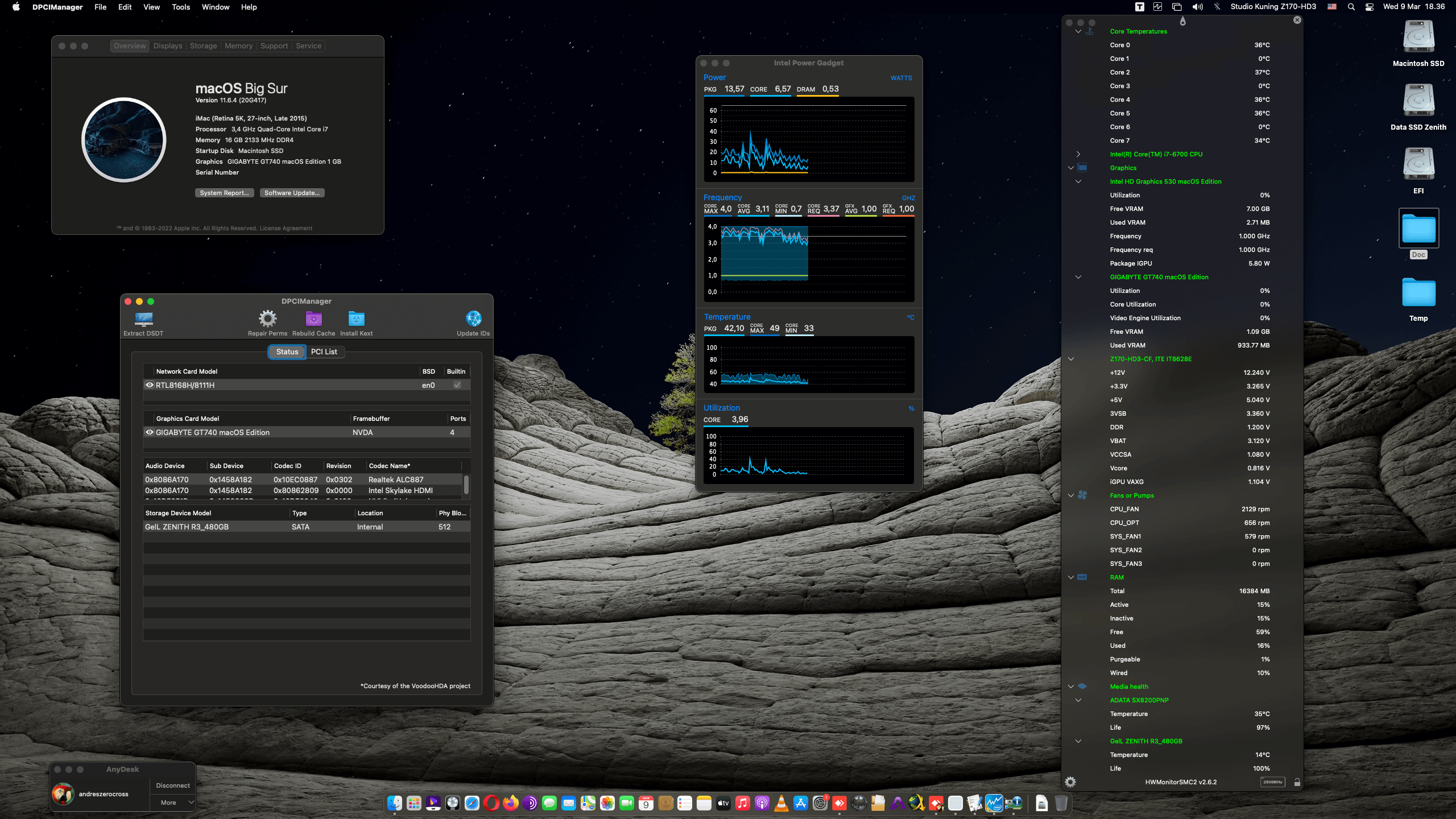Click the Rebuild Cache icon
This screenshot has width=1456, height=819.
pos(313,319)
